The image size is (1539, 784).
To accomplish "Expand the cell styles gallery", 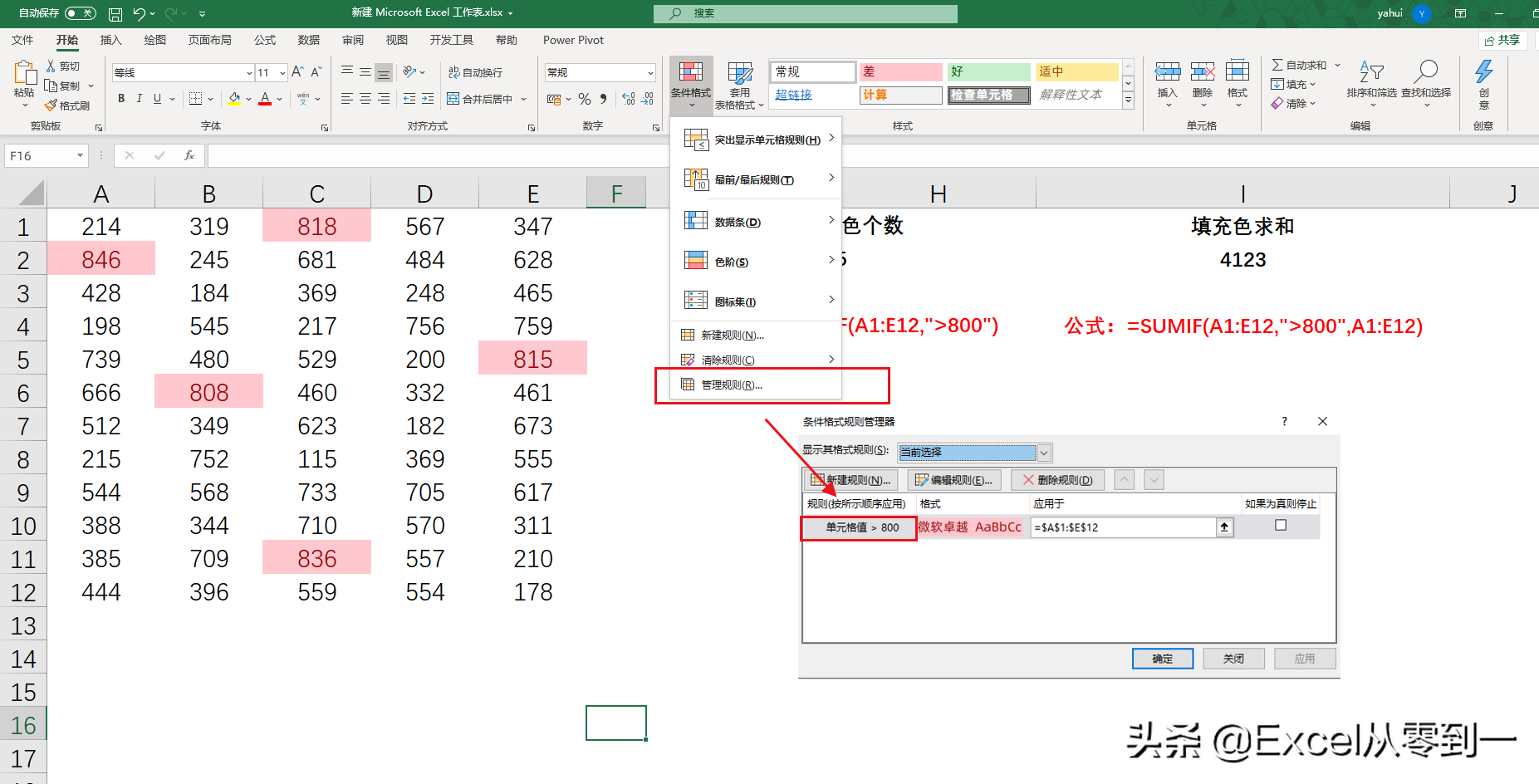I will (1128, 100).
